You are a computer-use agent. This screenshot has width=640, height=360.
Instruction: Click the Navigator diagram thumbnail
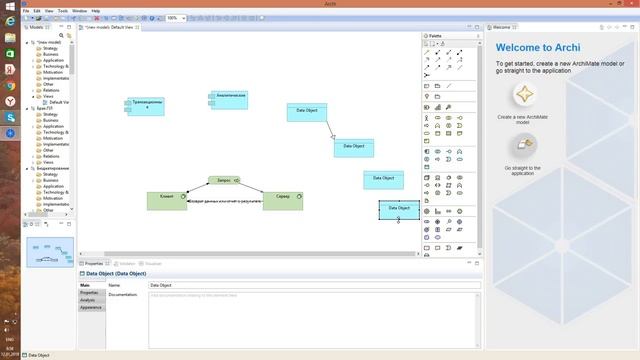[x=50, y=252]
